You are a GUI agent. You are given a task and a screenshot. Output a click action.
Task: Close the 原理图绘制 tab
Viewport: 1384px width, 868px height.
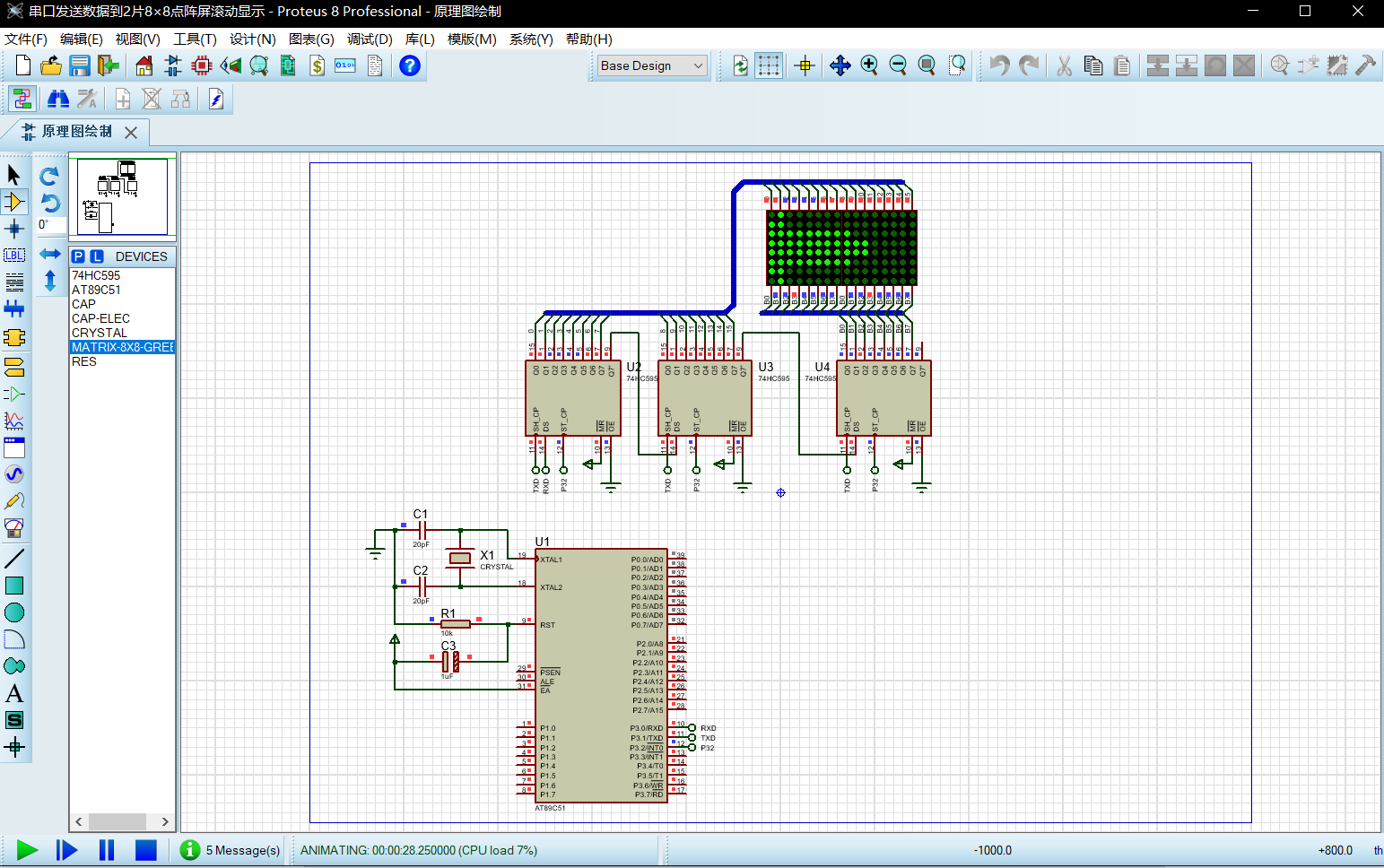131,133
